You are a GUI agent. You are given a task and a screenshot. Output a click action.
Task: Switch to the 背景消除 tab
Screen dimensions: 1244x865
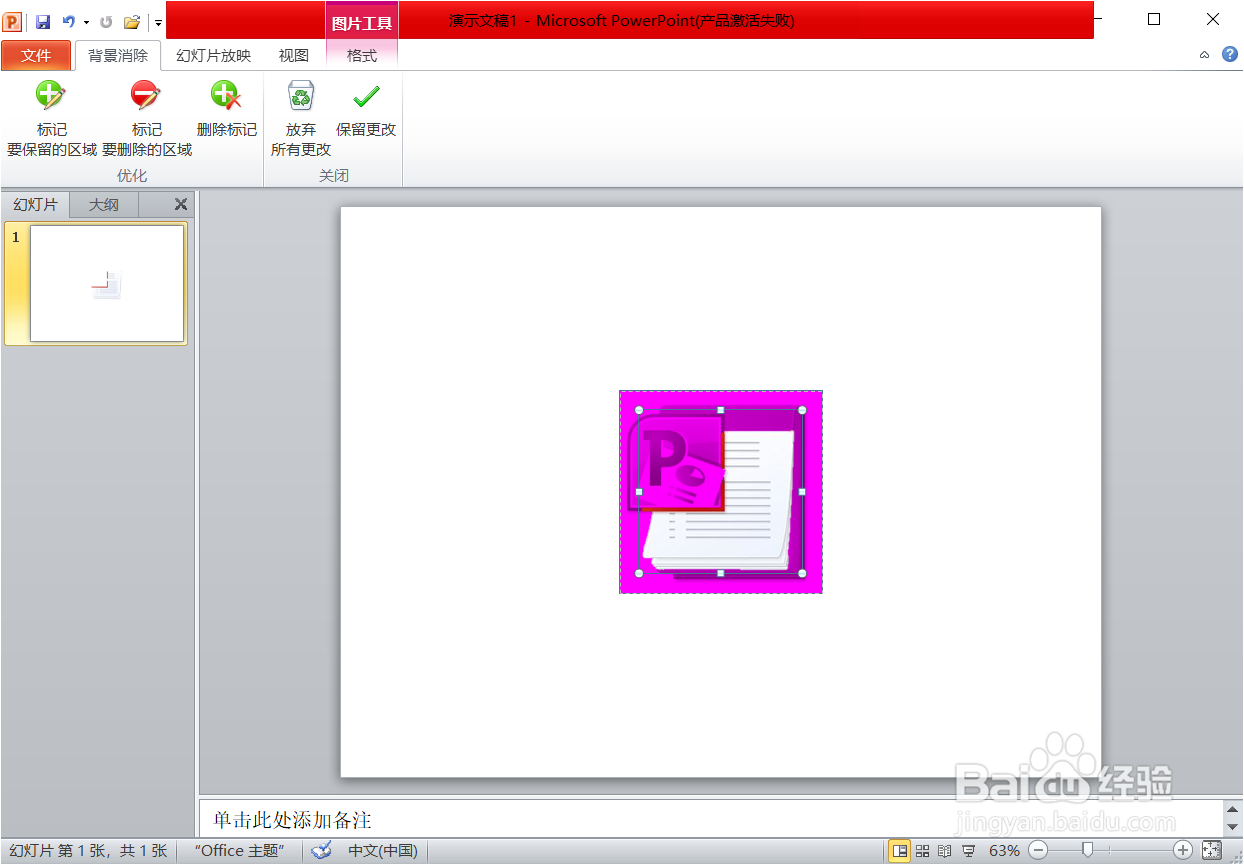coord(118,56)
